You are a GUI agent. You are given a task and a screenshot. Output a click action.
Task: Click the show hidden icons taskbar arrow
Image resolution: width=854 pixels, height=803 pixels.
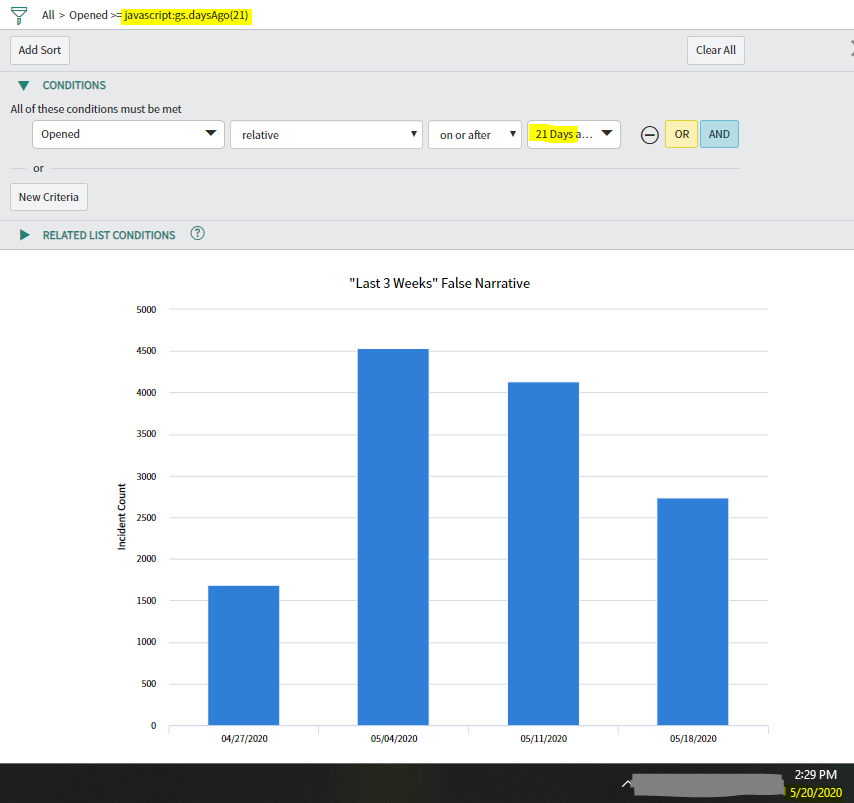point(627,783)
